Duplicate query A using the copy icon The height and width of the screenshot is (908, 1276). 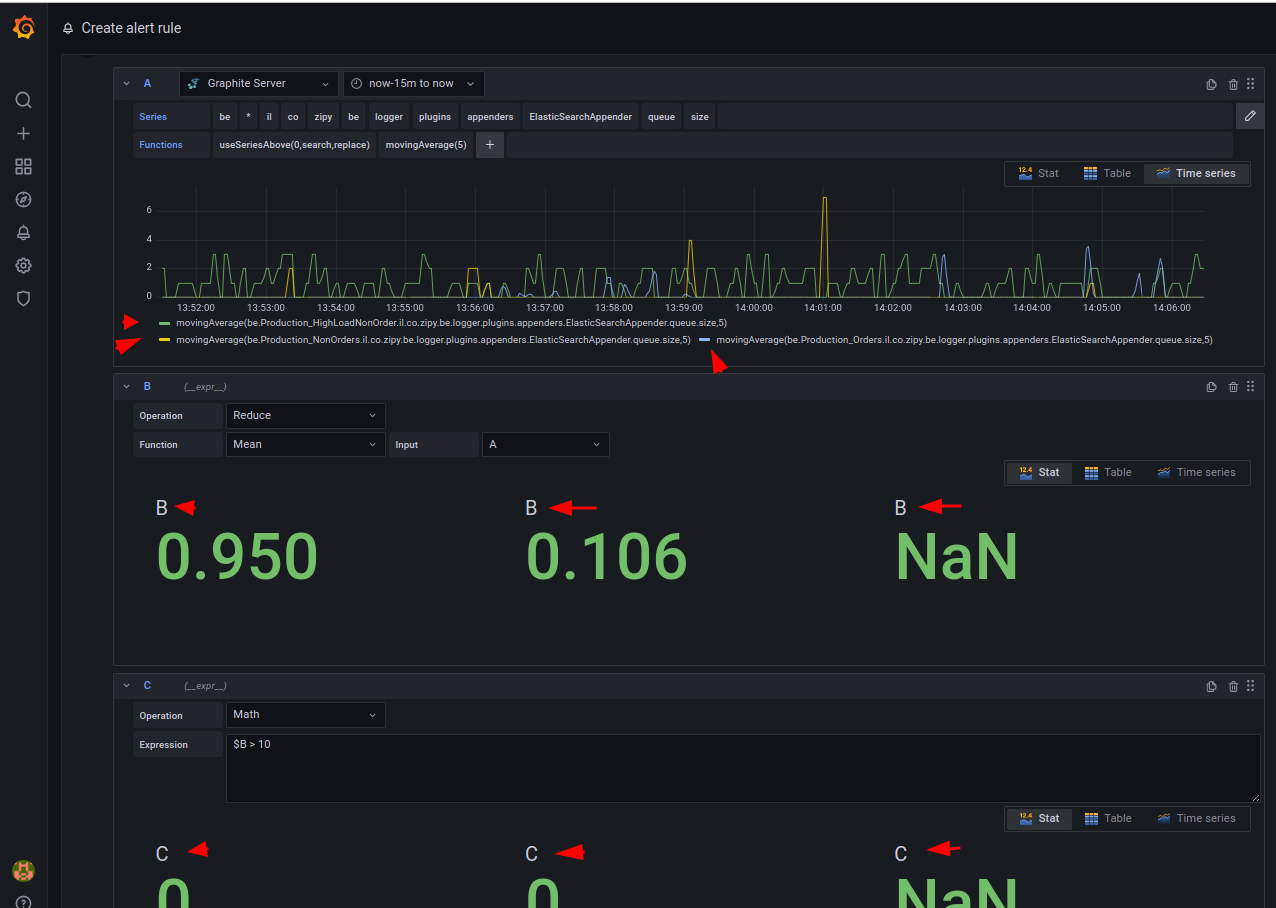click(1211, 84)
